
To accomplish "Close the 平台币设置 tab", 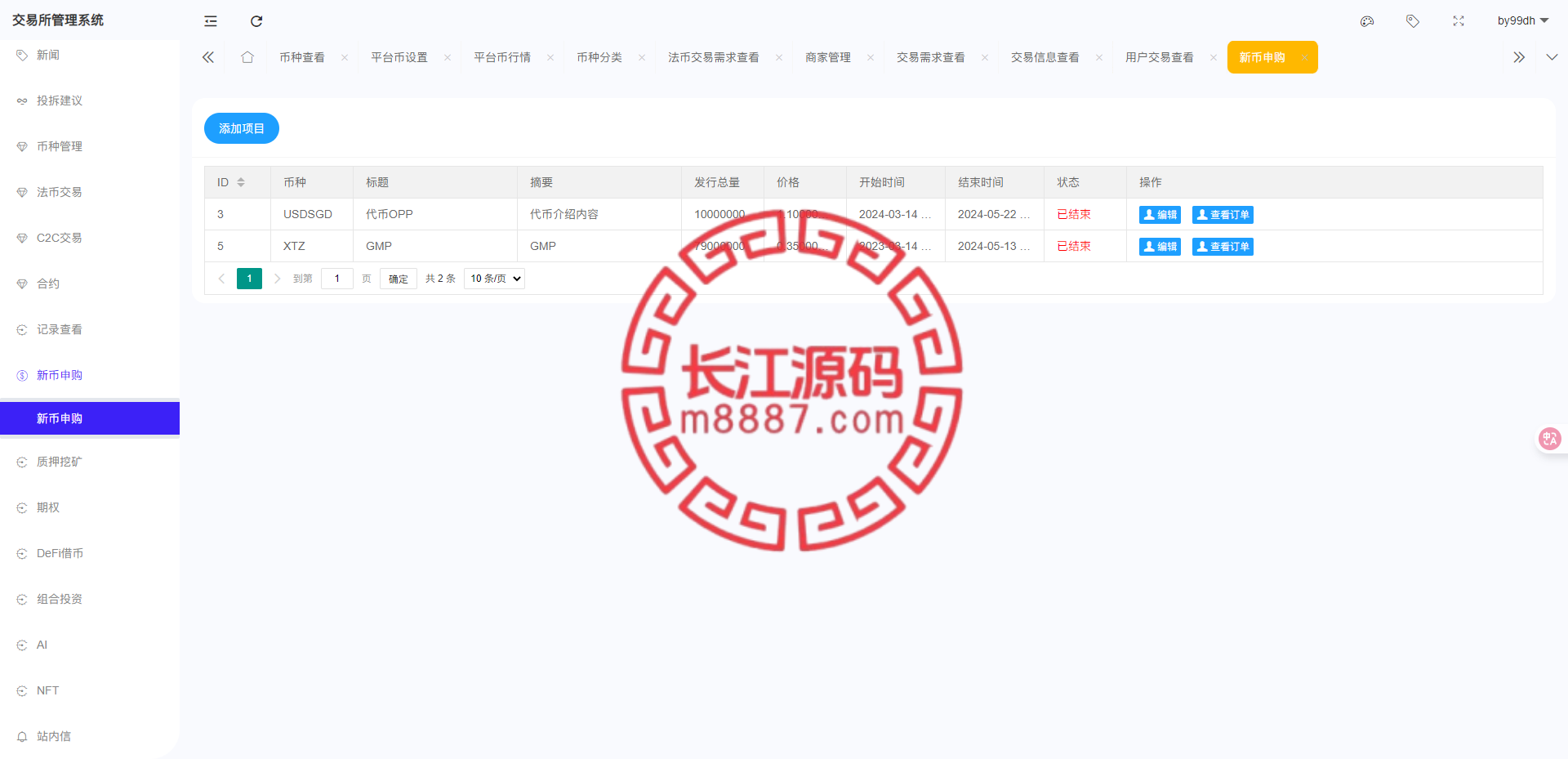I will [448, 57].
